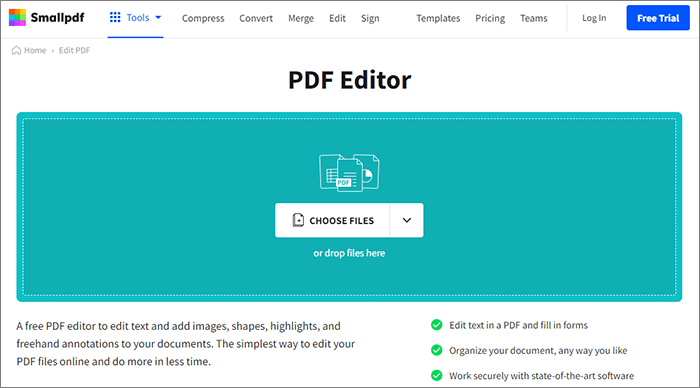Start the Free Trial button

tap(658, 18)
